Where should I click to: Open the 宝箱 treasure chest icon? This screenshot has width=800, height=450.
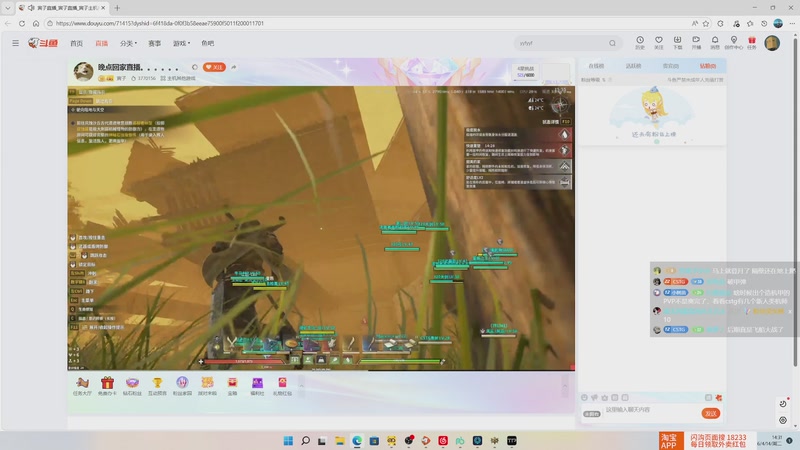pos(232,386)
